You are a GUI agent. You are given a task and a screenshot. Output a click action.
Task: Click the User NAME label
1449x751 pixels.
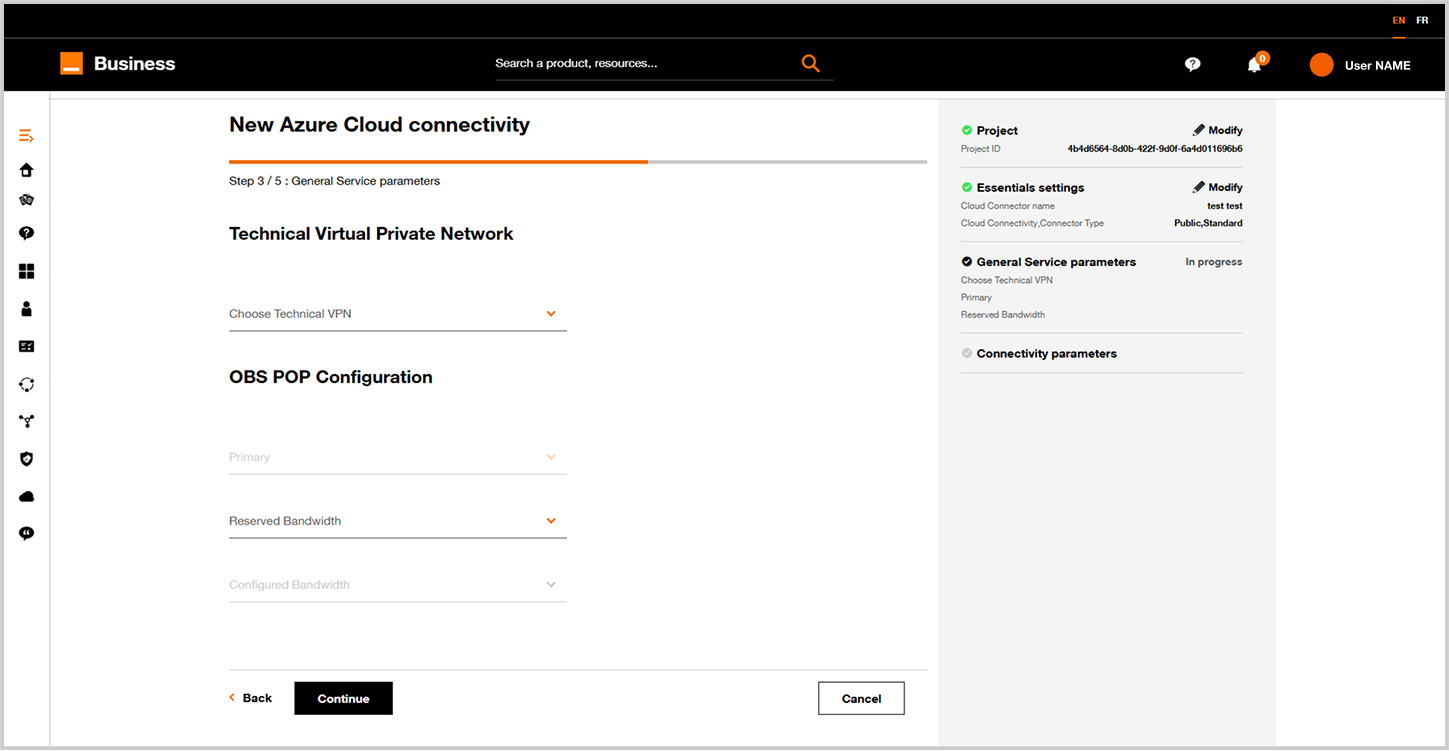[x=1377, y=65]
